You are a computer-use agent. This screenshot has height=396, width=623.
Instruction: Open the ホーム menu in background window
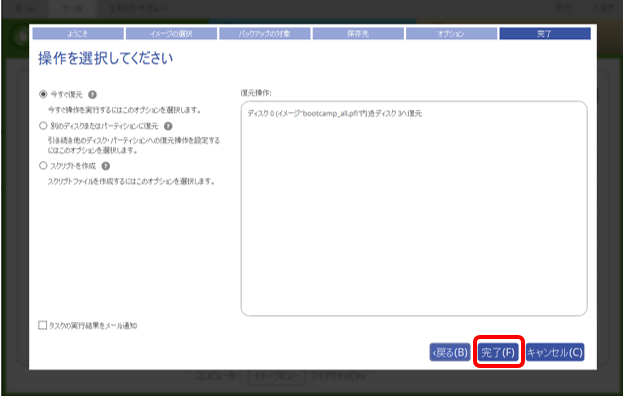(x=26, y=8)
